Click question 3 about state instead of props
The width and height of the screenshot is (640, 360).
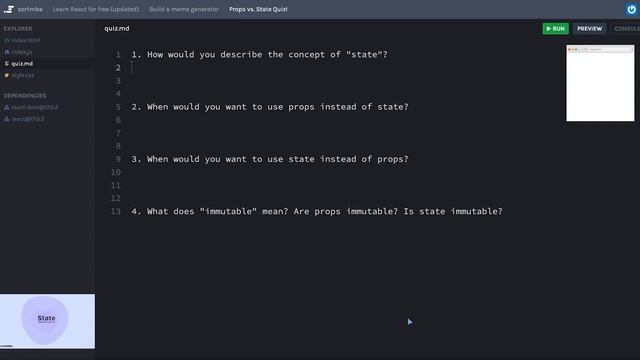tap(270, 159)
